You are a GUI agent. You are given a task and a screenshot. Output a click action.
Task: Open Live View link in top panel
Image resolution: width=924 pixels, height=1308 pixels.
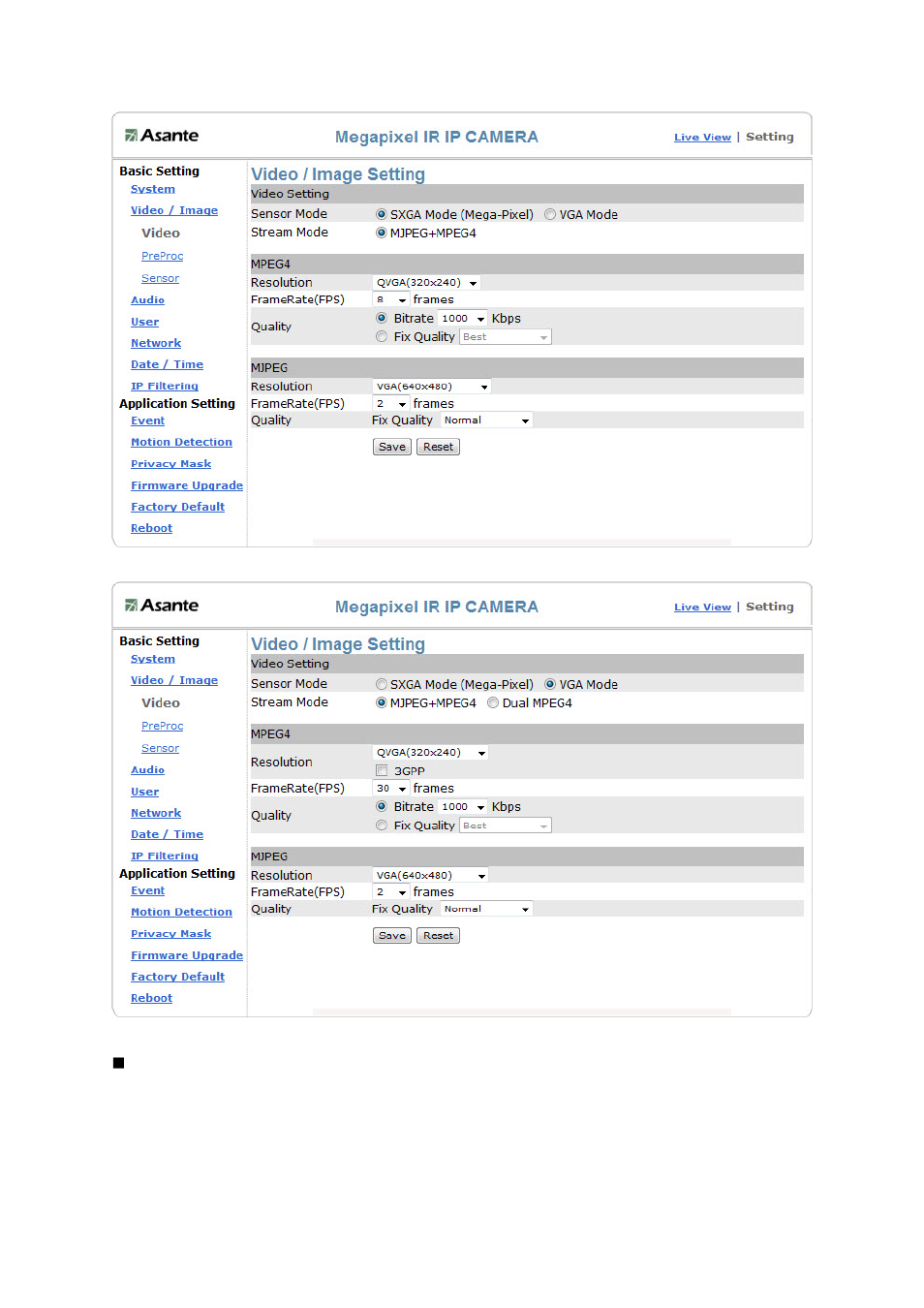pos(702,137)
